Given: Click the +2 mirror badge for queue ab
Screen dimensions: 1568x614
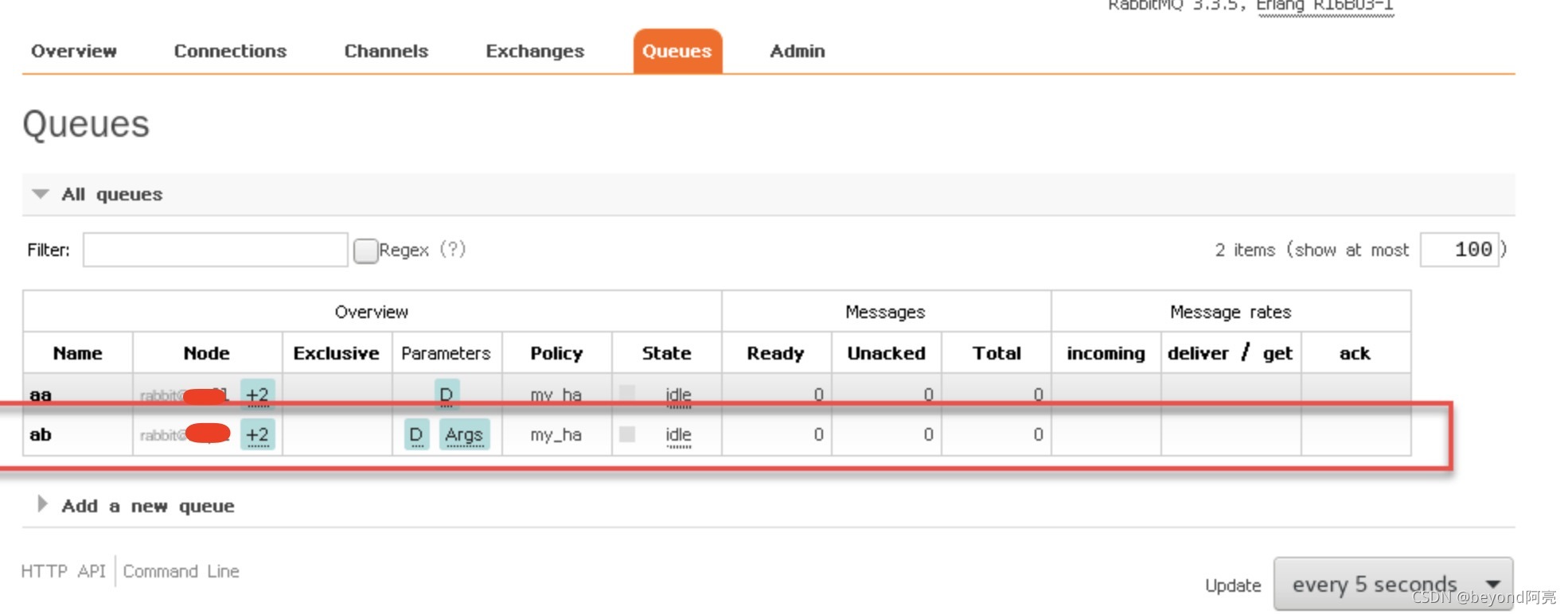Looking at the screenshot, I should [258, 434].
